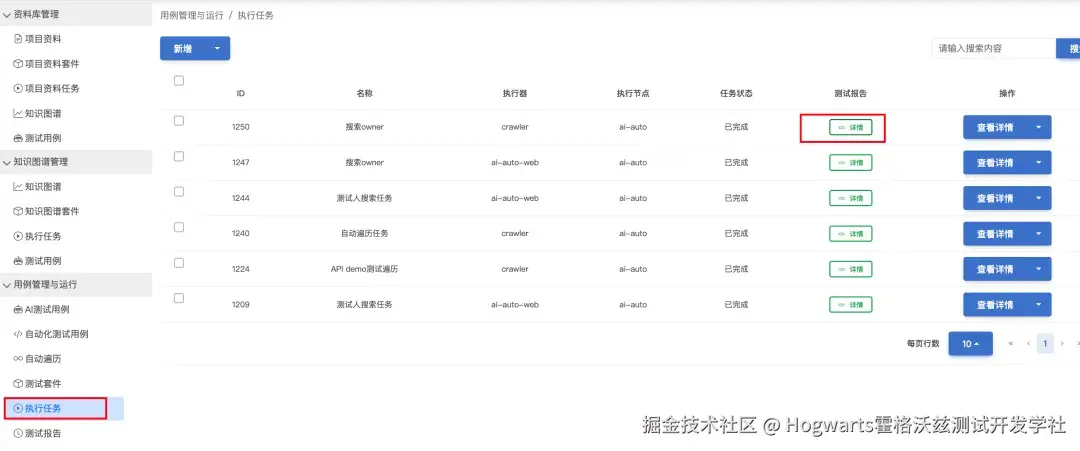Screen dimensions: 1080x451
Task: Click 查看详情 button for task 1224
Action: point(995,269)
